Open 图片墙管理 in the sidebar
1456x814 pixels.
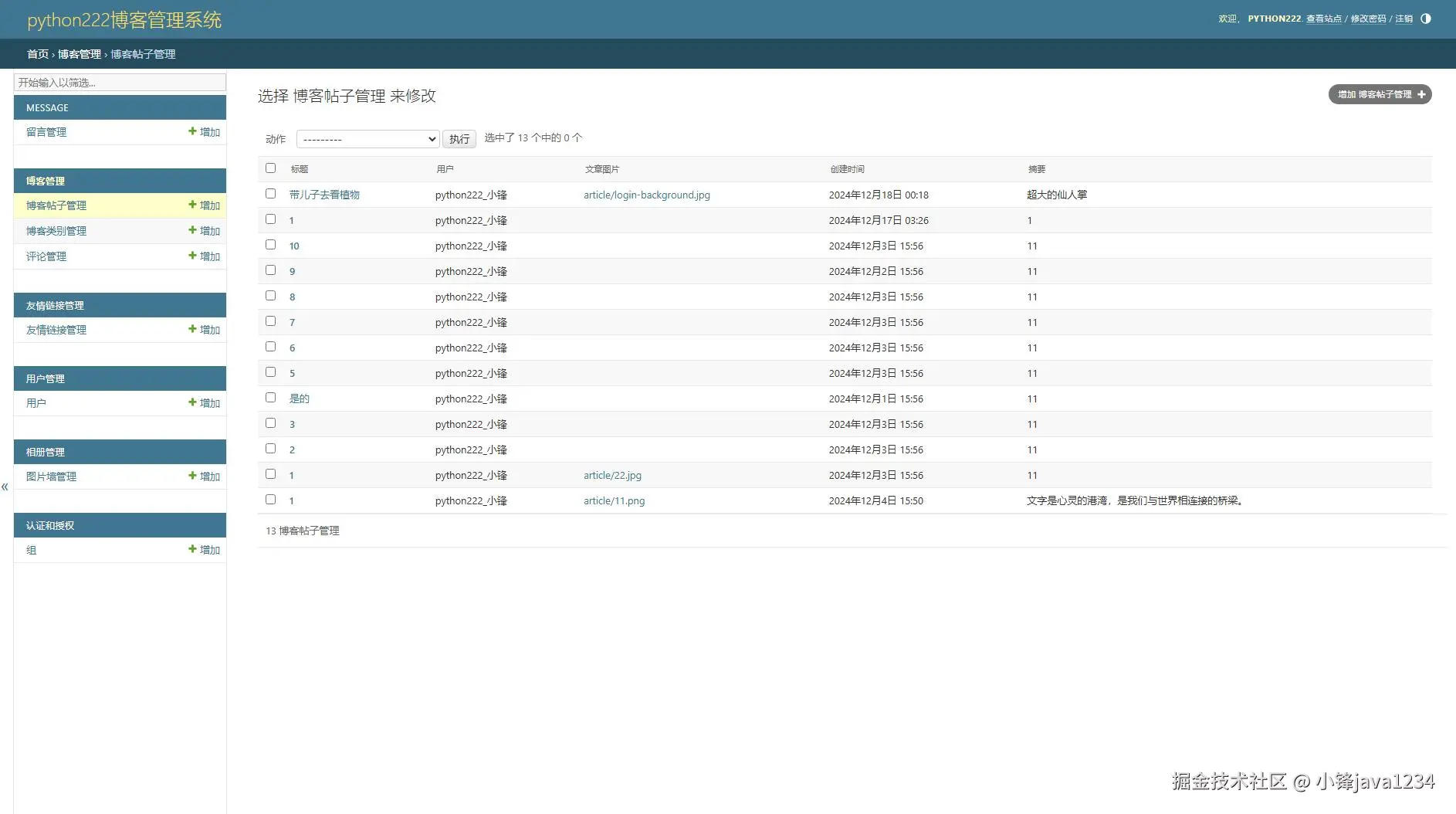tap(52, 477)
